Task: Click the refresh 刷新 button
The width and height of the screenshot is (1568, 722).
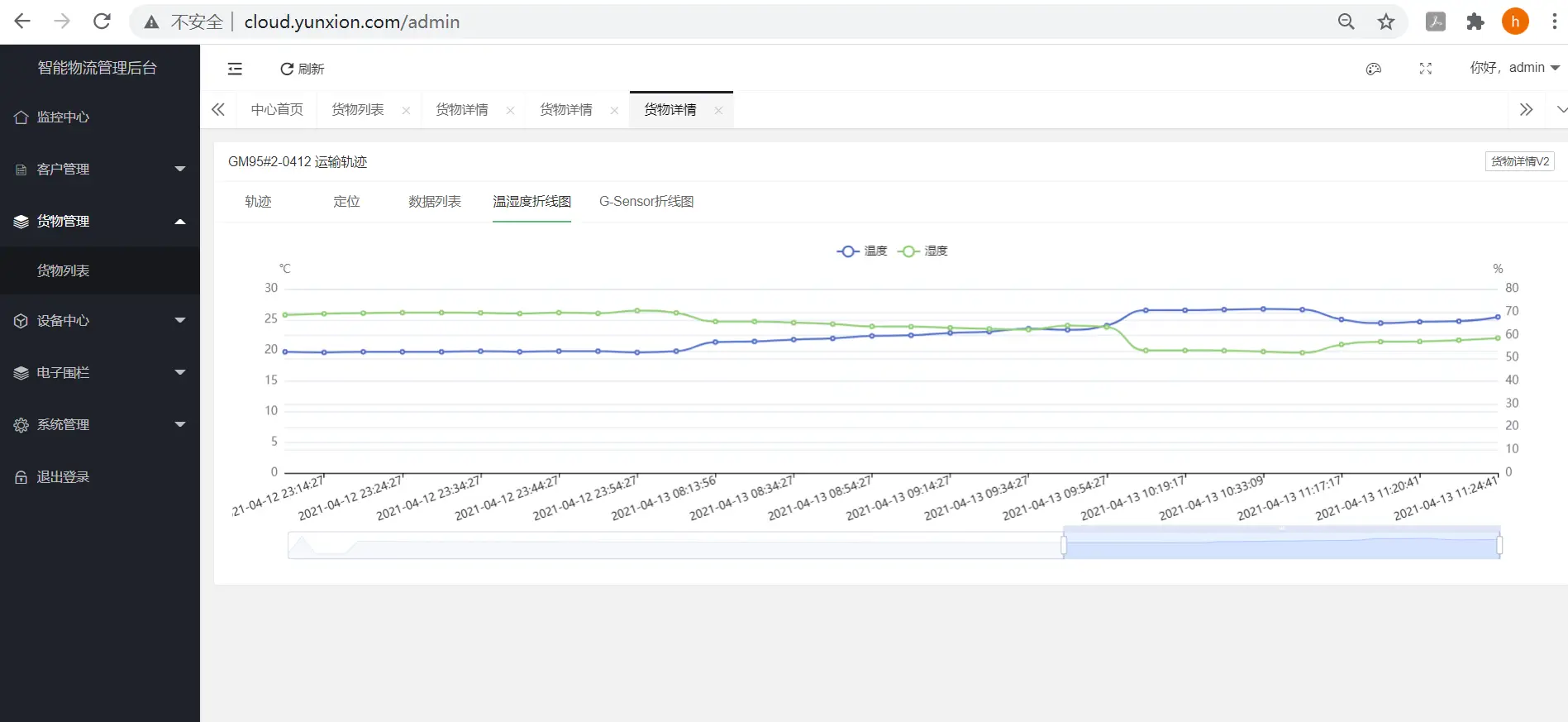Action: pos(303,69)
